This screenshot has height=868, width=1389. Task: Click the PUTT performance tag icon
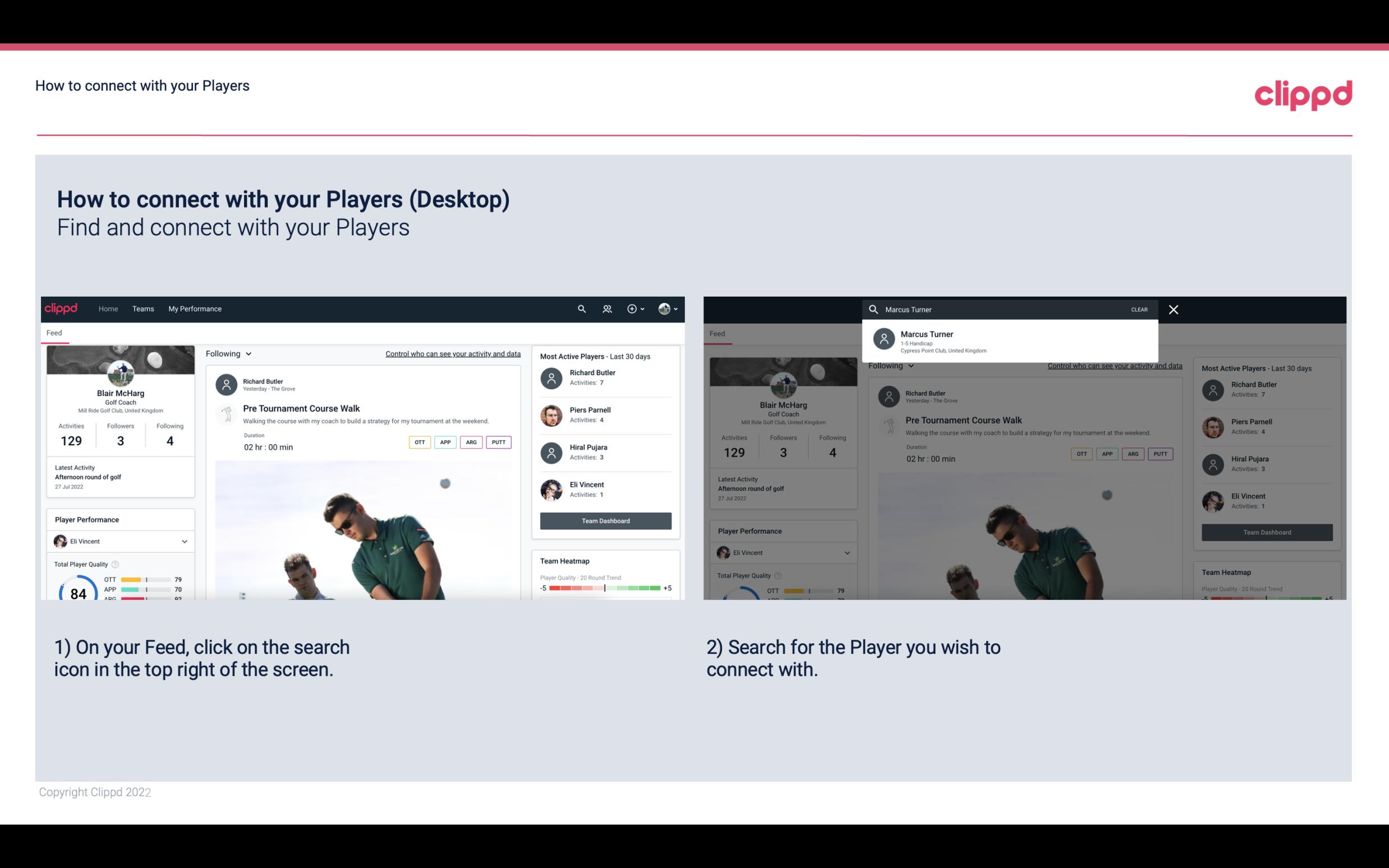pyautogui.click(x=498, y=442)
